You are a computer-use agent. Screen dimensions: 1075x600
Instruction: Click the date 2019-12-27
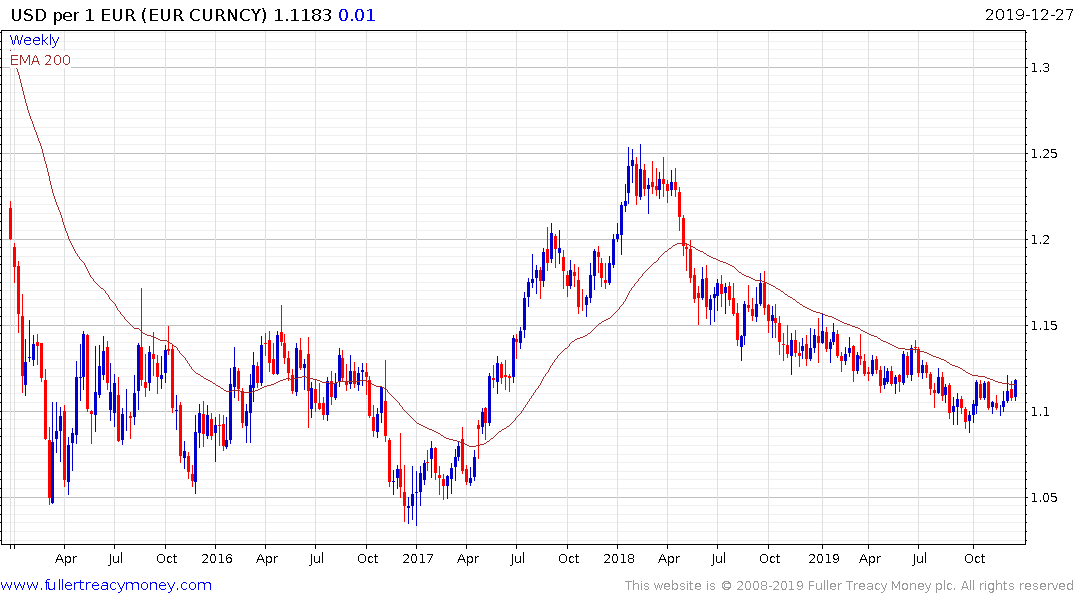[x=1028, y=15]
